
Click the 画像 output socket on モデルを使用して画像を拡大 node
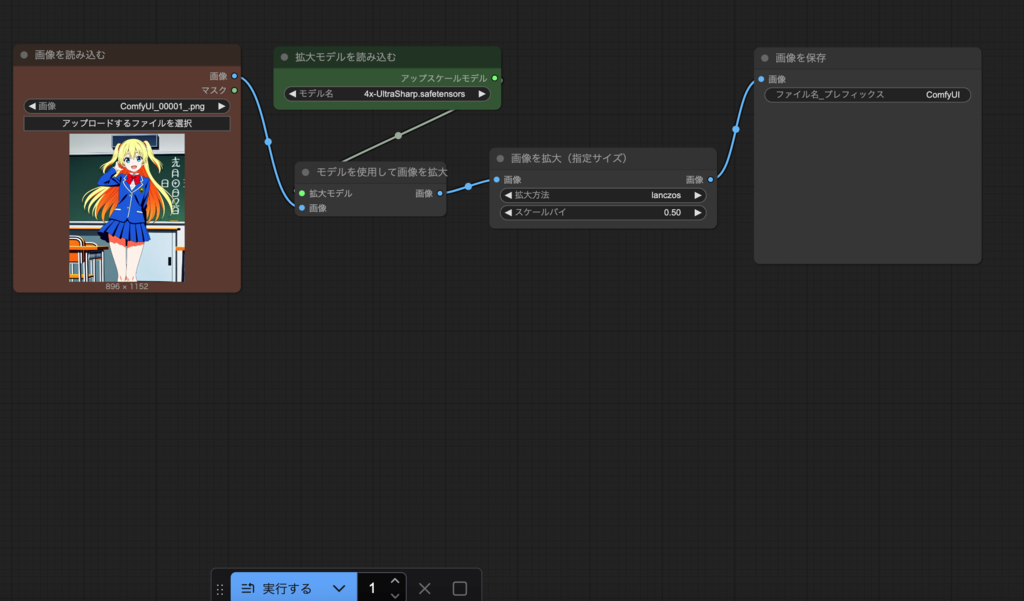pyautogui.click(x=440, y=193)
